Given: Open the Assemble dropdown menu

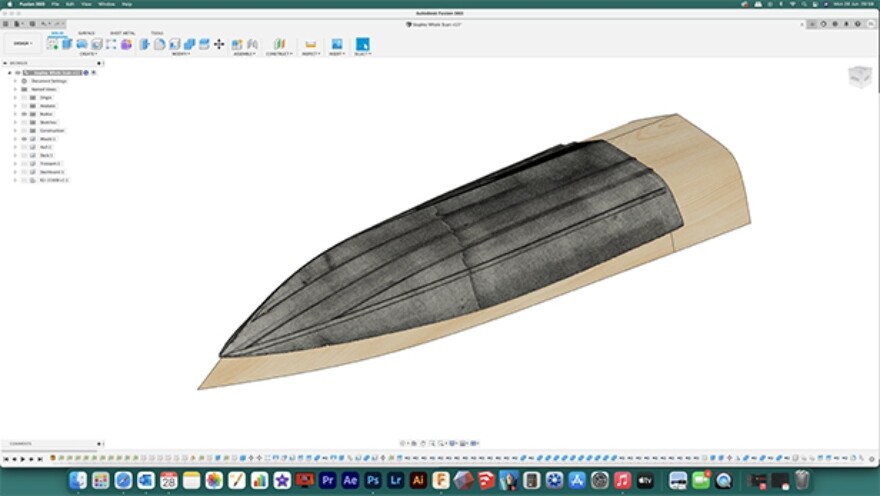Looking at the screenshot, I should pyautogui.click(x=245, y=54).
